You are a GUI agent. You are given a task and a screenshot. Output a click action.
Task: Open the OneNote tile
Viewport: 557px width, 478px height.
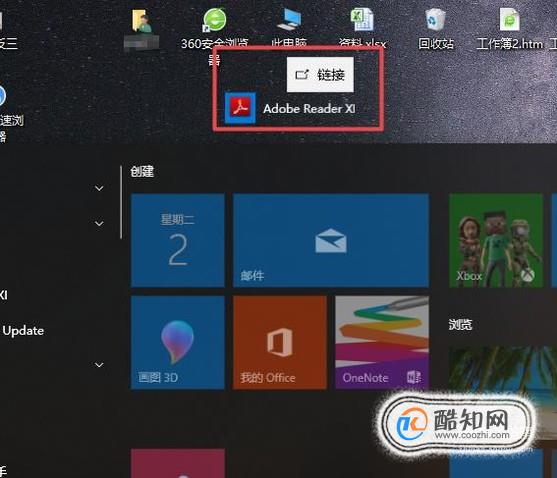[x=382, y=342]
